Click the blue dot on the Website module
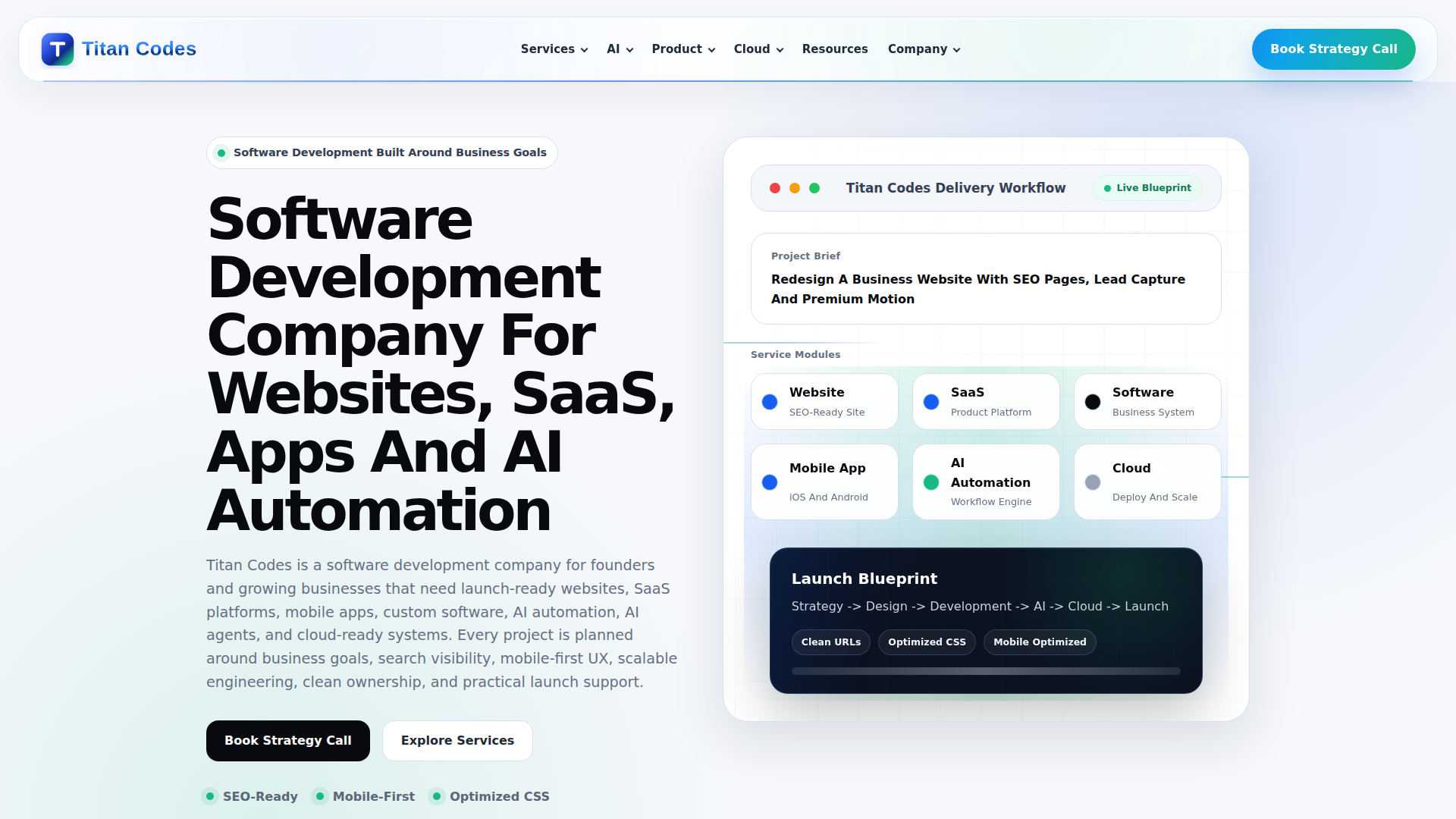This screenshot has height=819, width=1456. coord(770,402)
